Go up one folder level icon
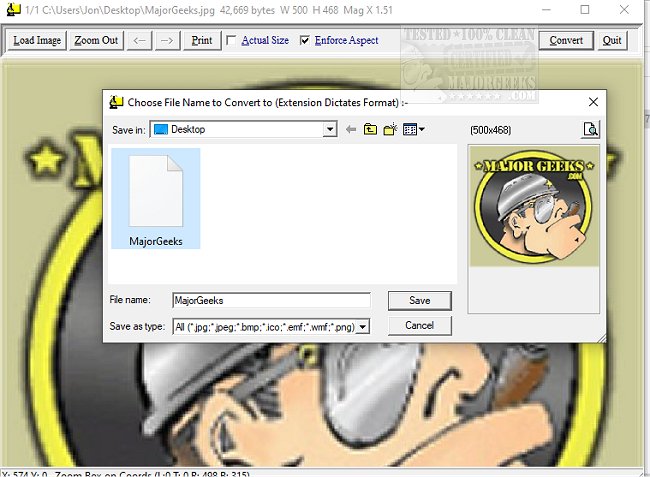 370,130
